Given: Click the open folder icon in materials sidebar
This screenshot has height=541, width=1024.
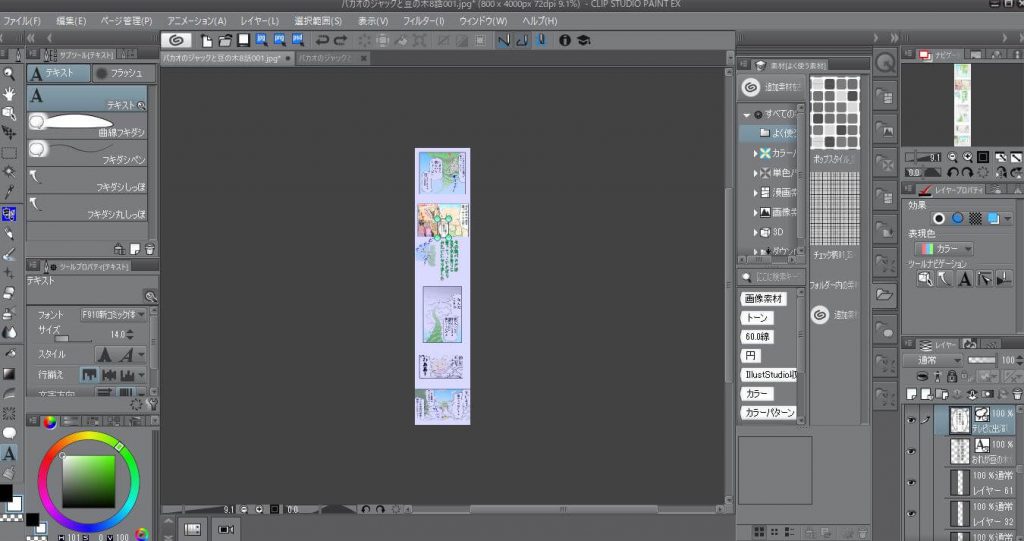Looking at the screenshot, I should (x=884, y=295).
